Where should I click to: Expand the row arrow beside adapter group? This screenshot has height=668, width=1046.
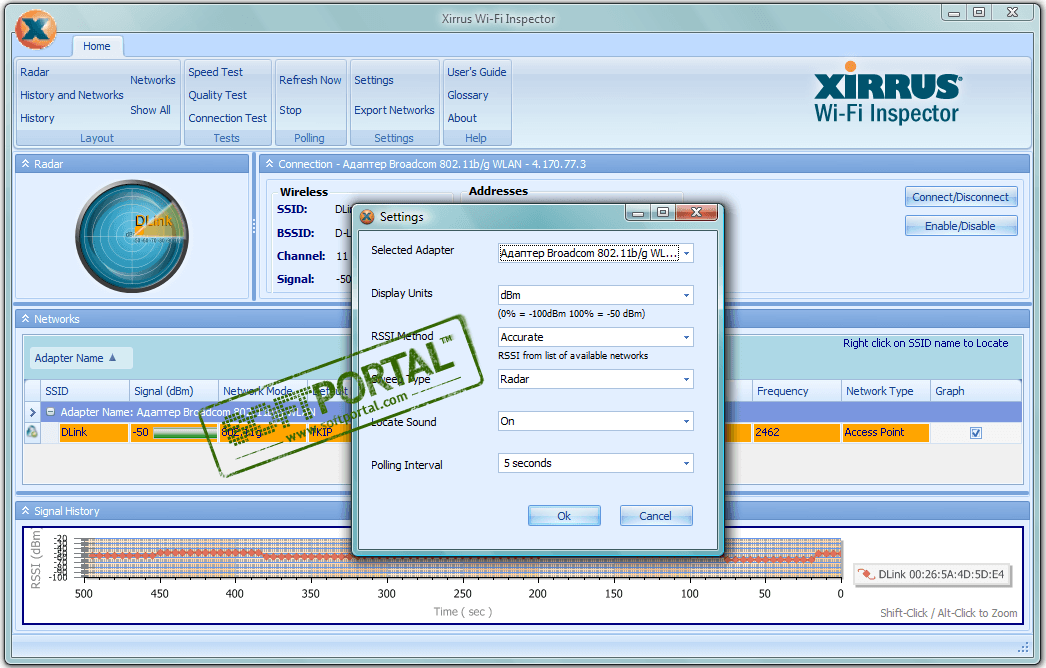[x=32, y=412]
